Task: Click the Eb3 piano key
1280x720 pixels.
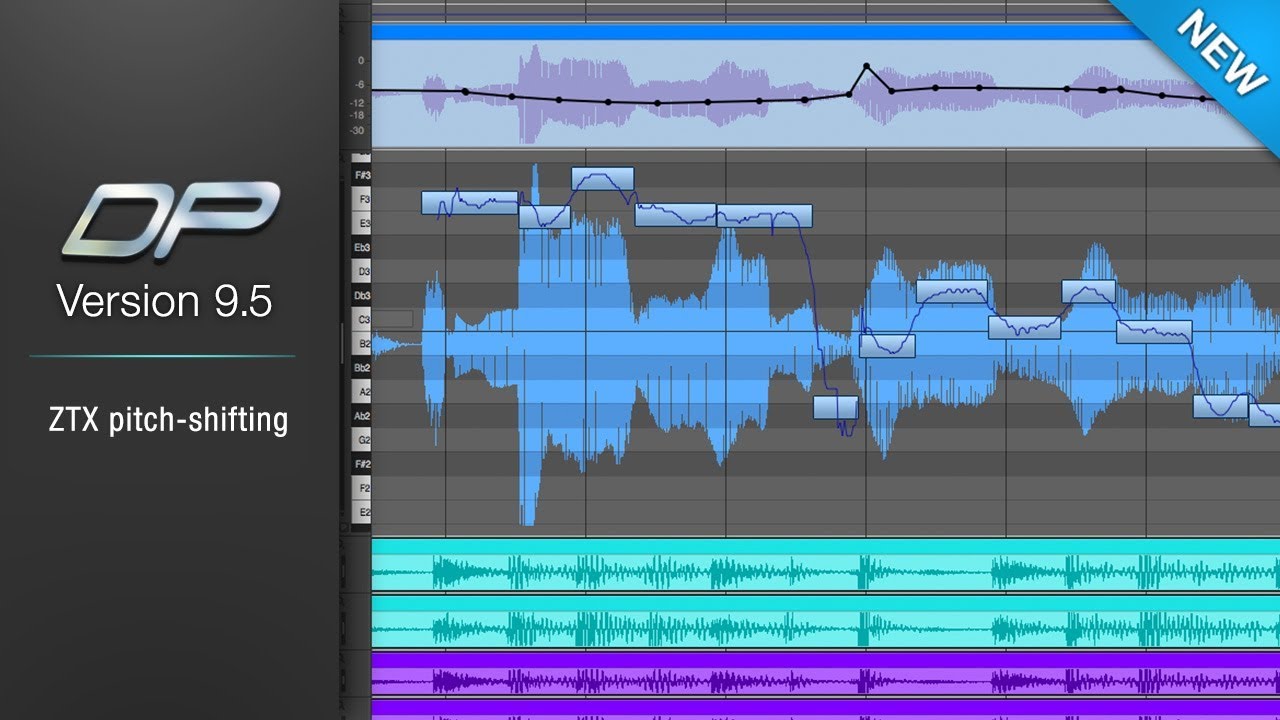Action: [361, 247]
